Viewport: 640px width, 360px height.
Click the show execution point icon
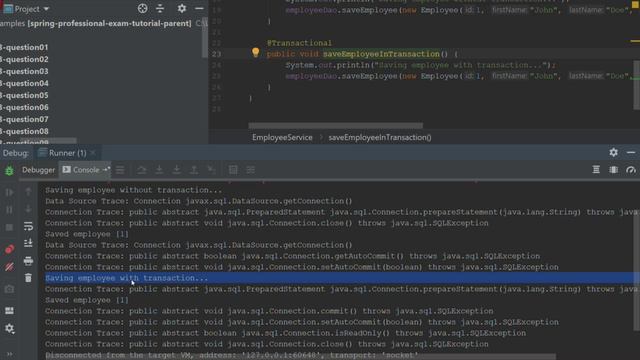tap(120, 170)
